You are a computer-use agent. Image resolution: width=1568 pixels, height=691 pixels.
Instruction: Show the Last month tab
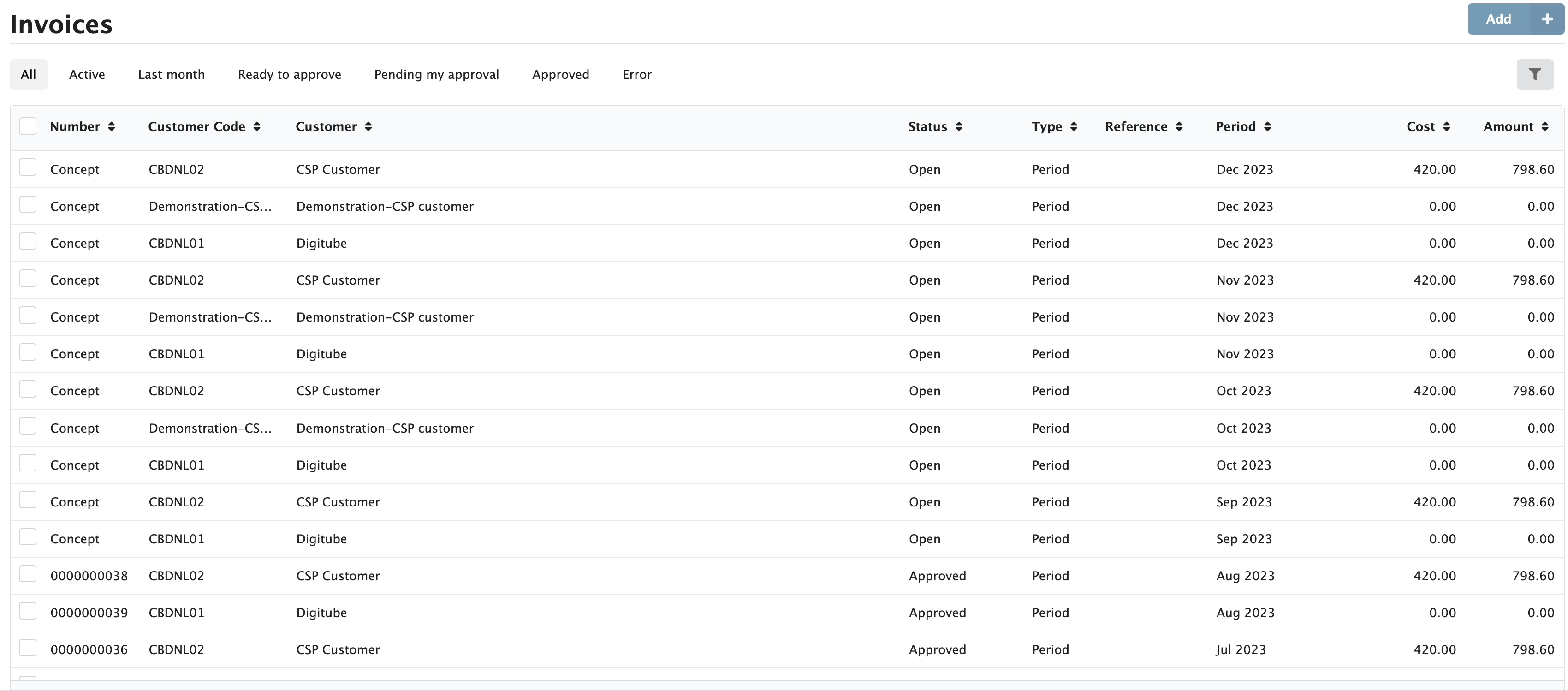point(171,74)
